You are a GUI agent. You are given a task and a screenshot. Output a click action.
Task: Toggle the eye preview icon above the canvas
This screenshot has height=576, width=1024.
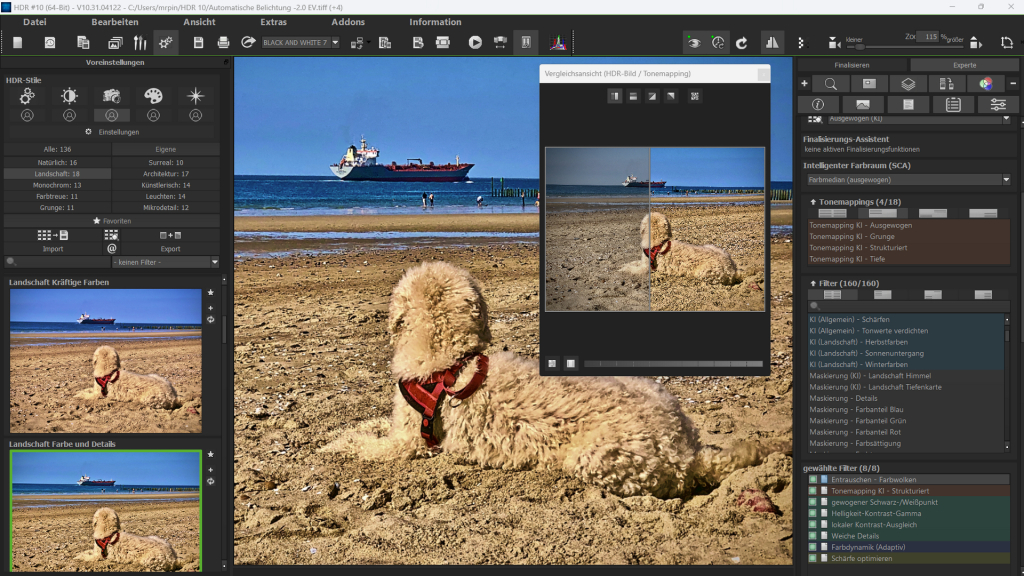click(695, 41)
